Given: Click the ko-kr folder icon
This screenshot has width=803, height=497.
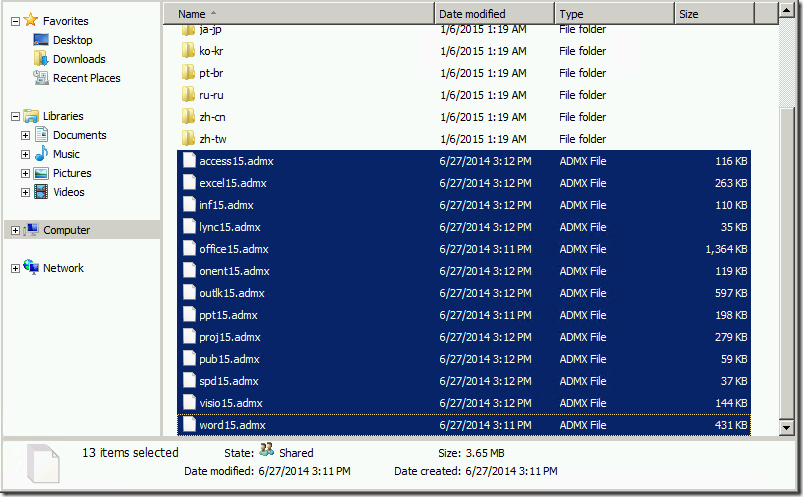Looking at the screenshot, I should pos(188,50).
